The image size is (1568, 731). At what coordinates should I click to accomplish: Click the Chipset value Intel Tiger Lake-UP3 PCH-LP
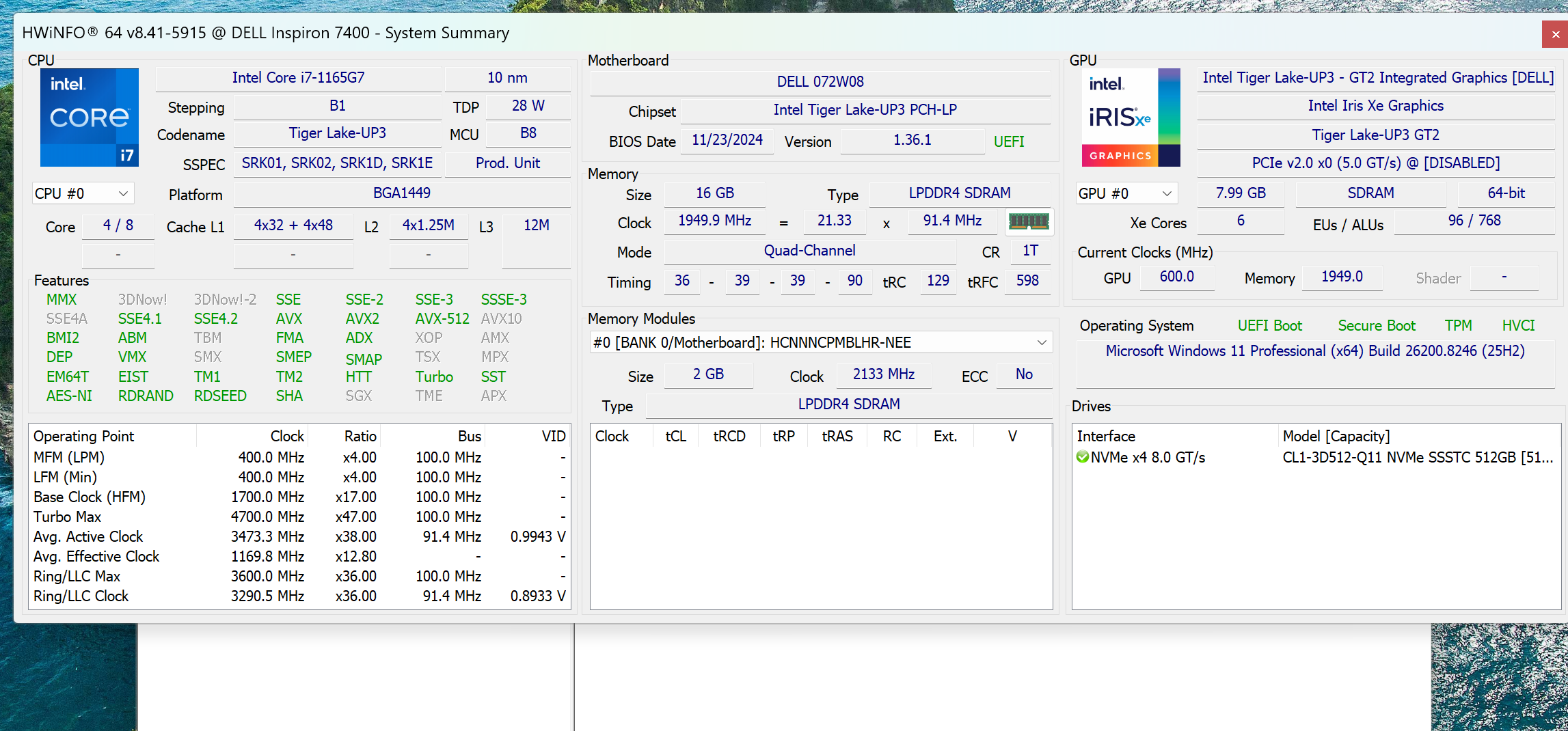click(865, 110)
